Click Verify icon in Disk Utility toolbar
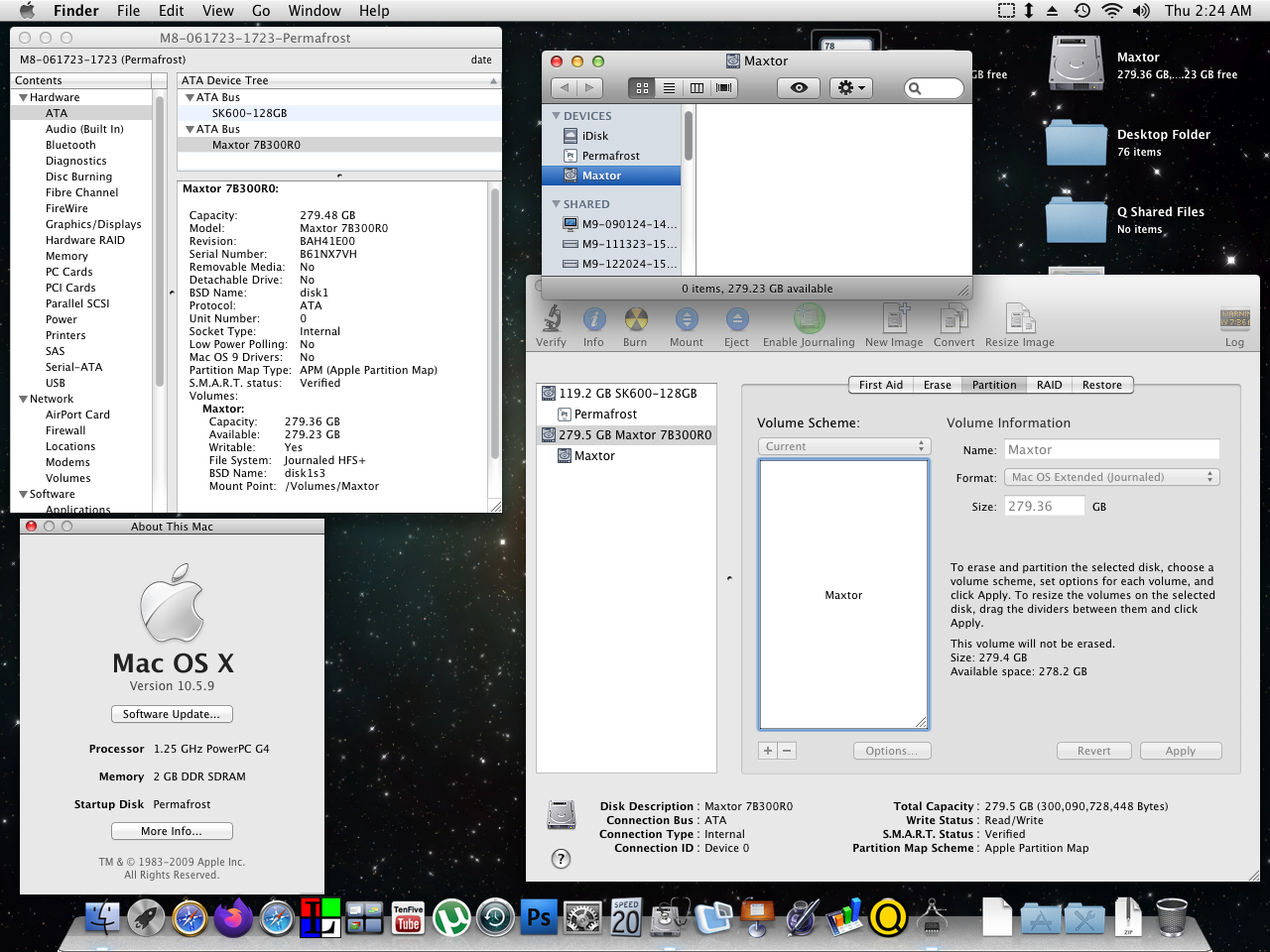The height and width of the screenshot is (952, 1270). point(552,319)
